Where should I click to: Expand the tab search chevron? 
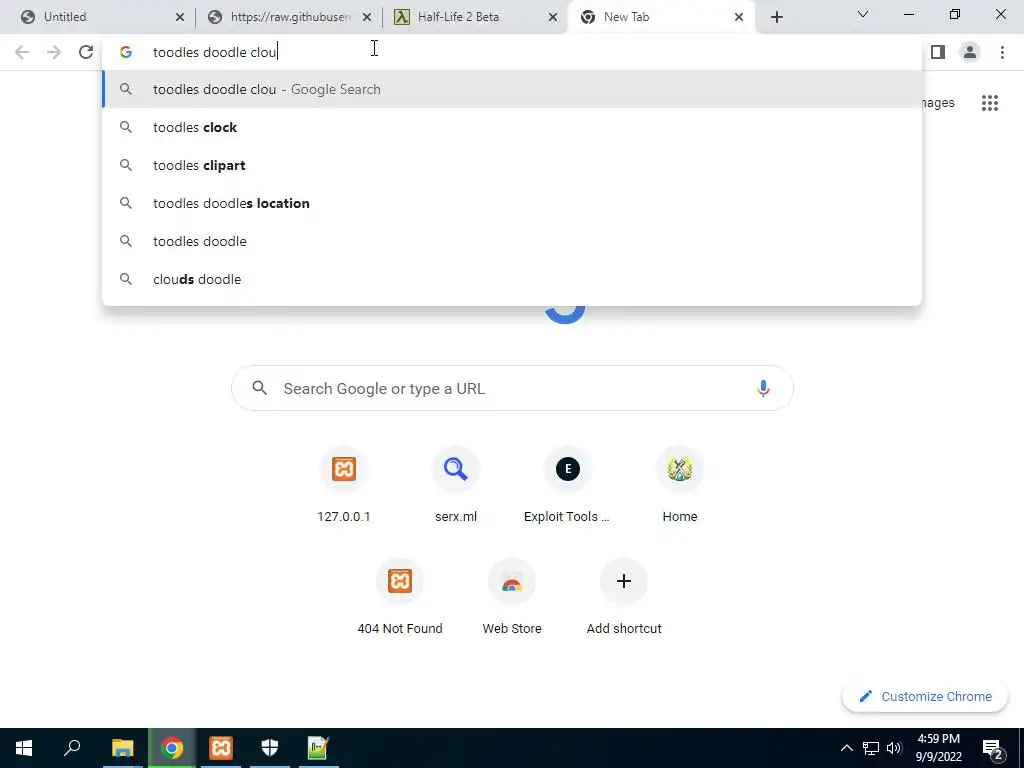coord(863,14)
